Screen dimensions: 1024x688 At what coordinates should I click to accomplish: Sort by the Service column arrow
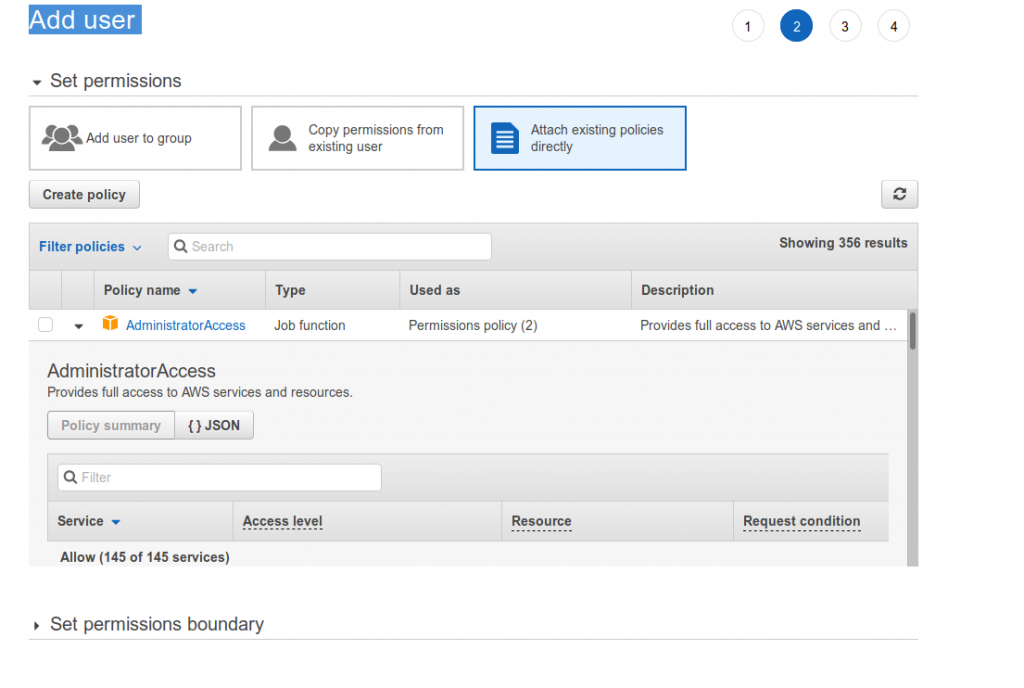point(116,522)
